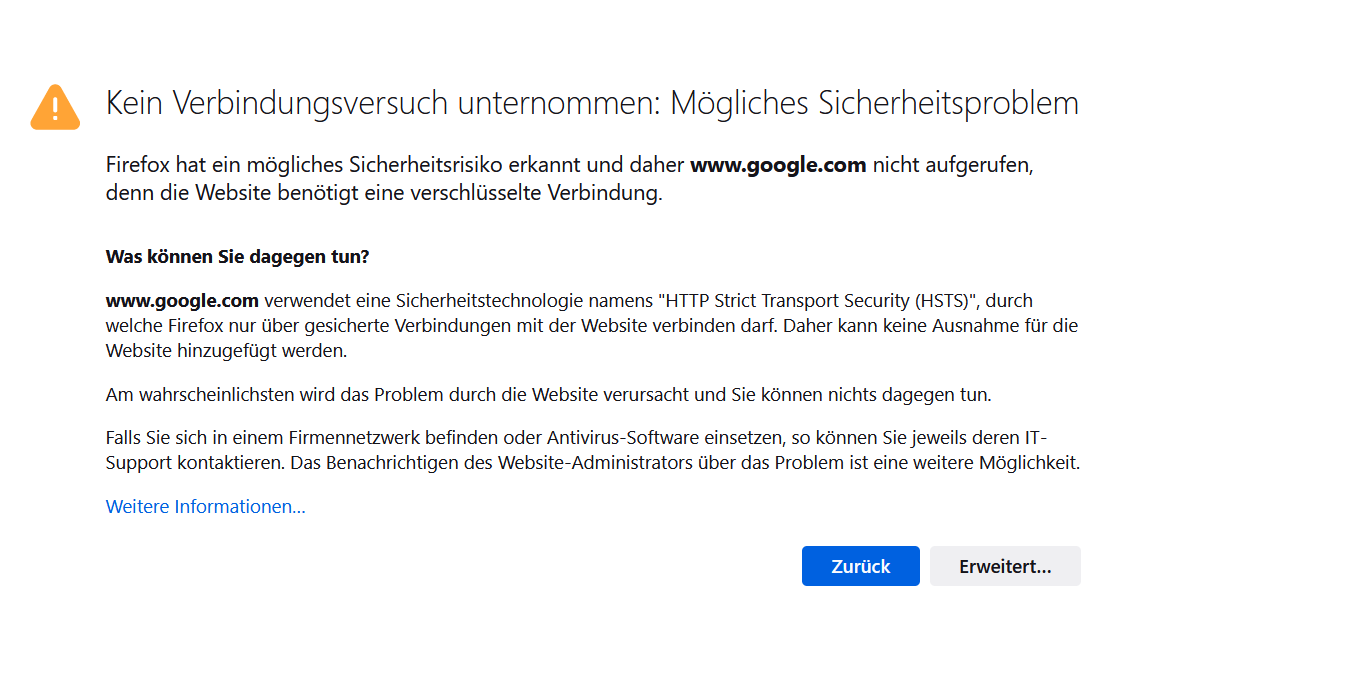
Task: Click the heading text "Kein Verbindungsversuch unternommen"
Action: 379,103
